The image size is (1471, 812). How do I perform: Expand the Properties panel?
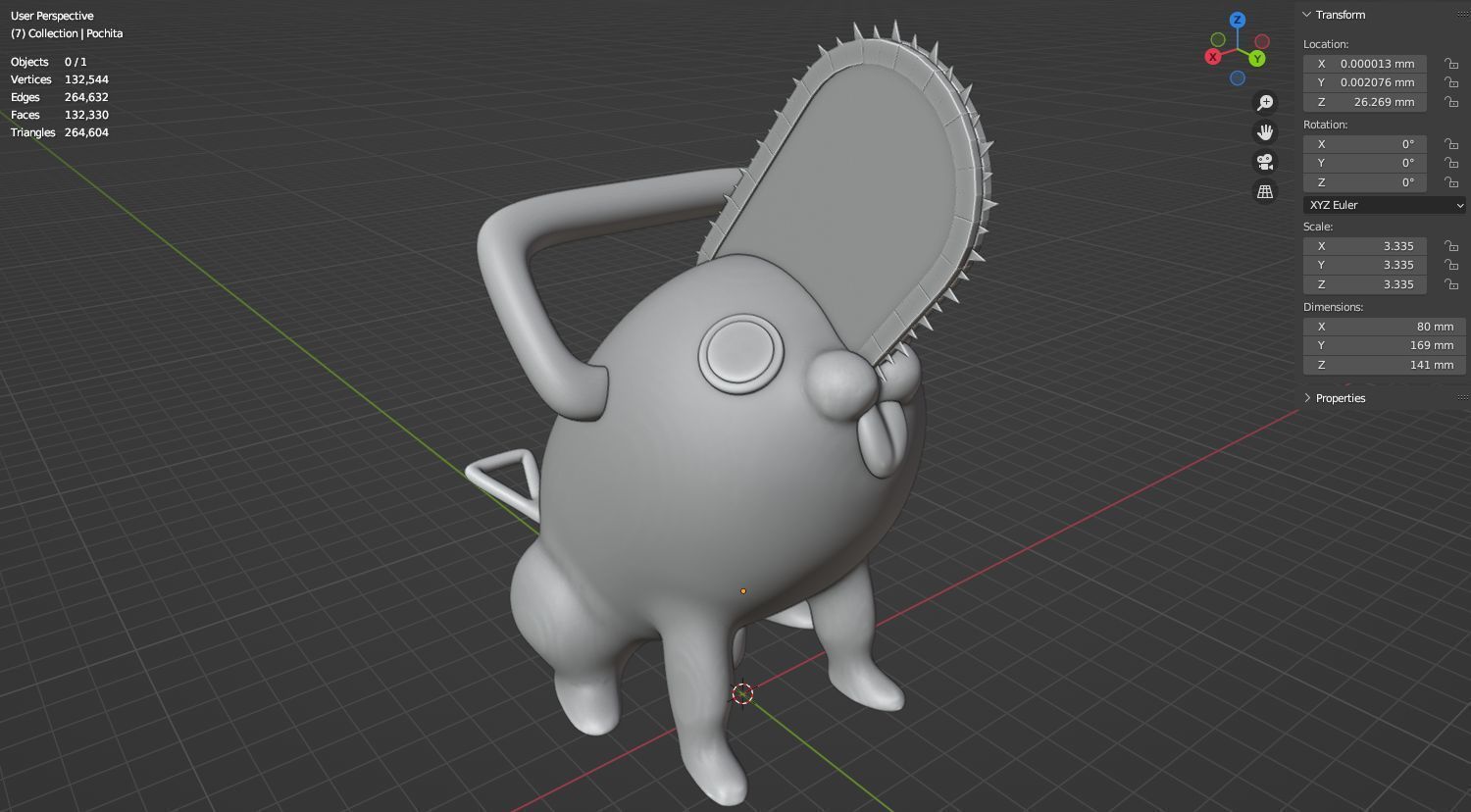tap(1307, 398)
